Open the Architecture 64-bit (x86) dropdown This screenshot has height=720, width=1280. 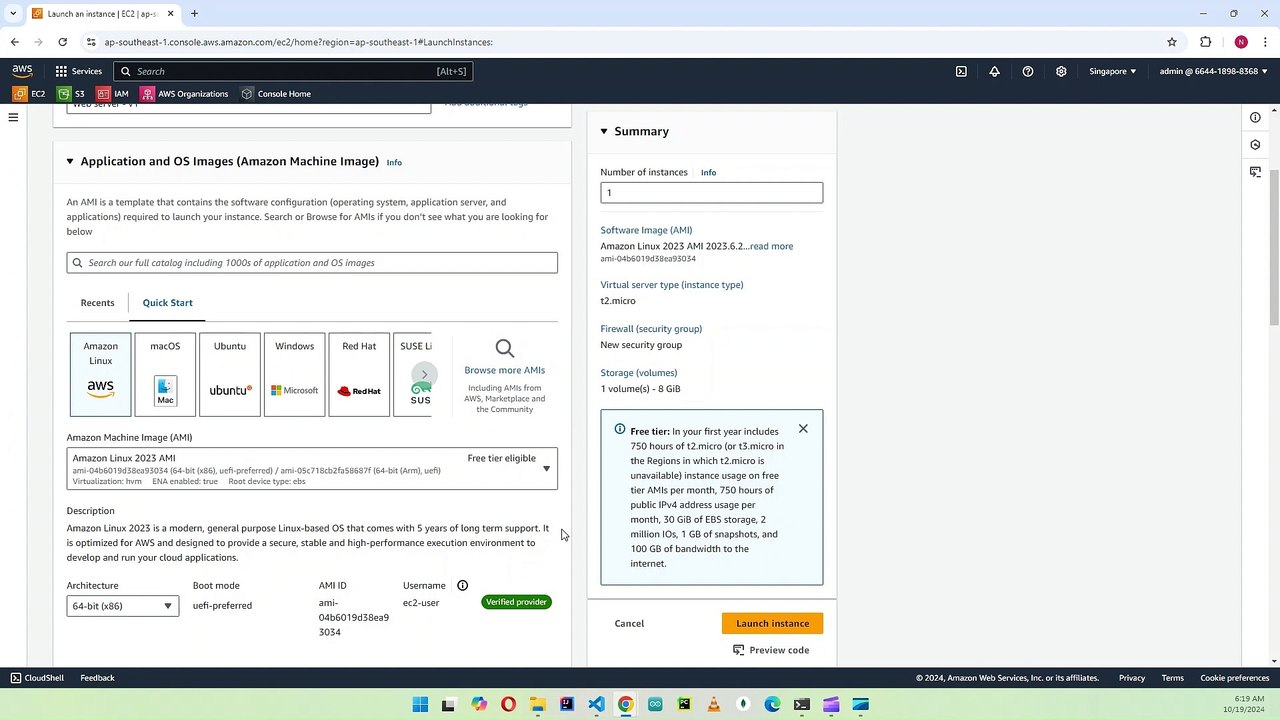123,605
